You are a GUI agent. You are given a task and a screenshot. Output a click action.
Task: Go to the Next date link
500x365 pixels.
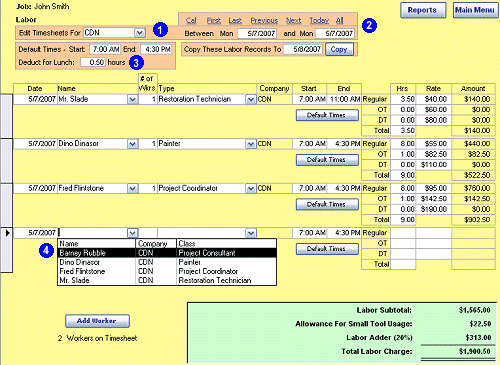pyautogui.click(x=294, y=21)
